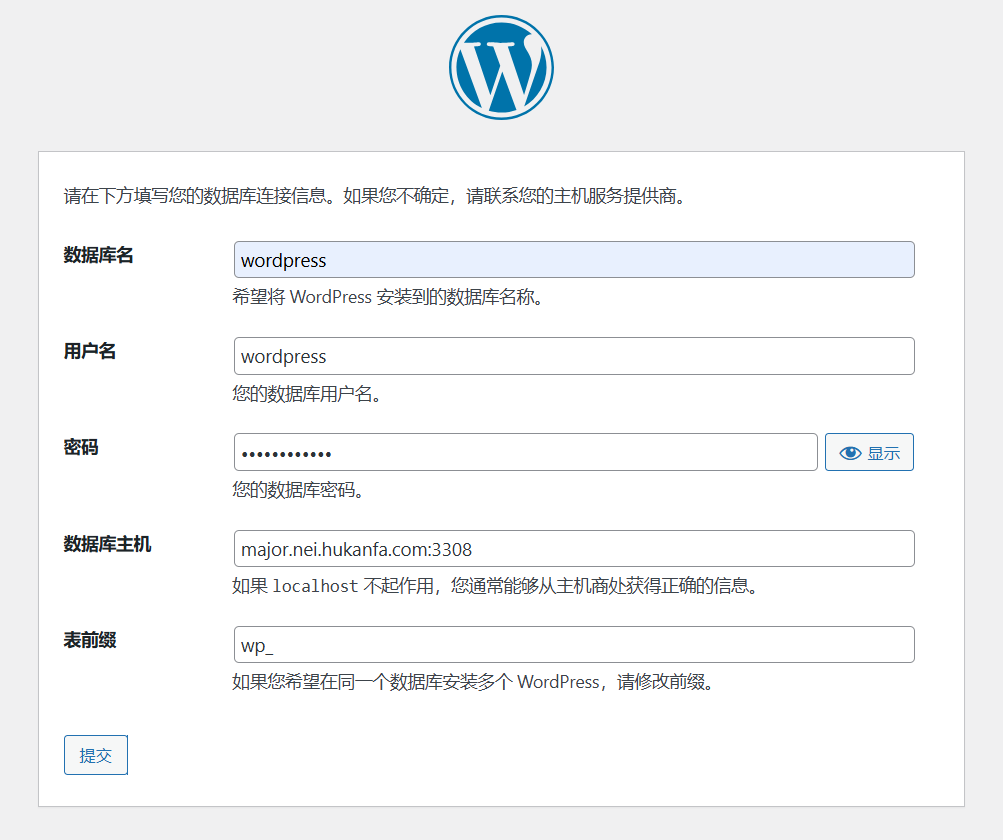
Task: Click into the 密码 password field
Action: click(x=526, y=452)
